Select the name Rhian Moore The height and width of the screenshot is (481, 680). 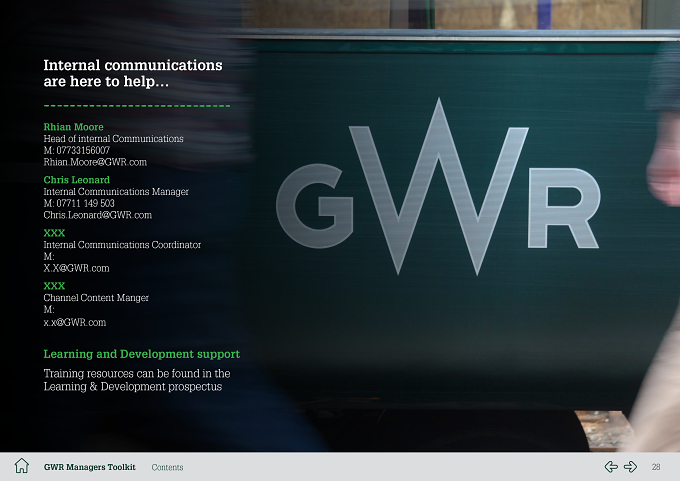[x=73, y=127]
